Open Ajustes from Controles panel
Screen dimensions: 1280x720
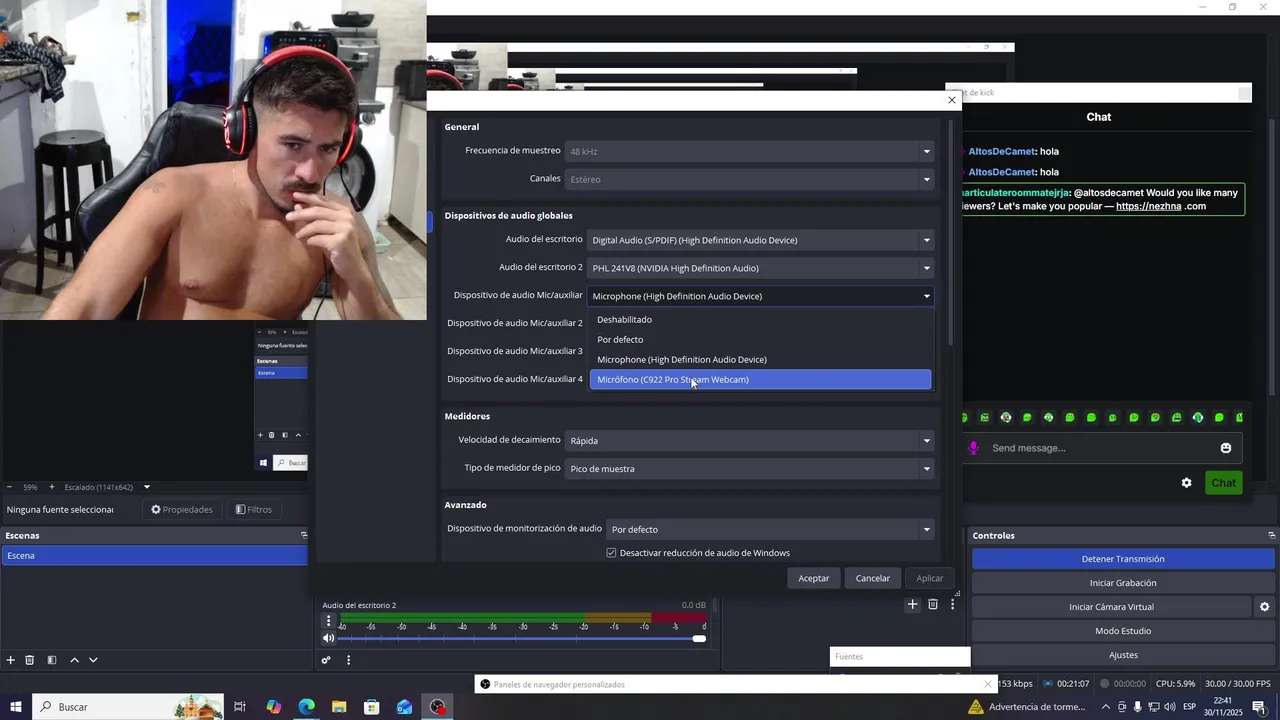(x=1123, y=655)
